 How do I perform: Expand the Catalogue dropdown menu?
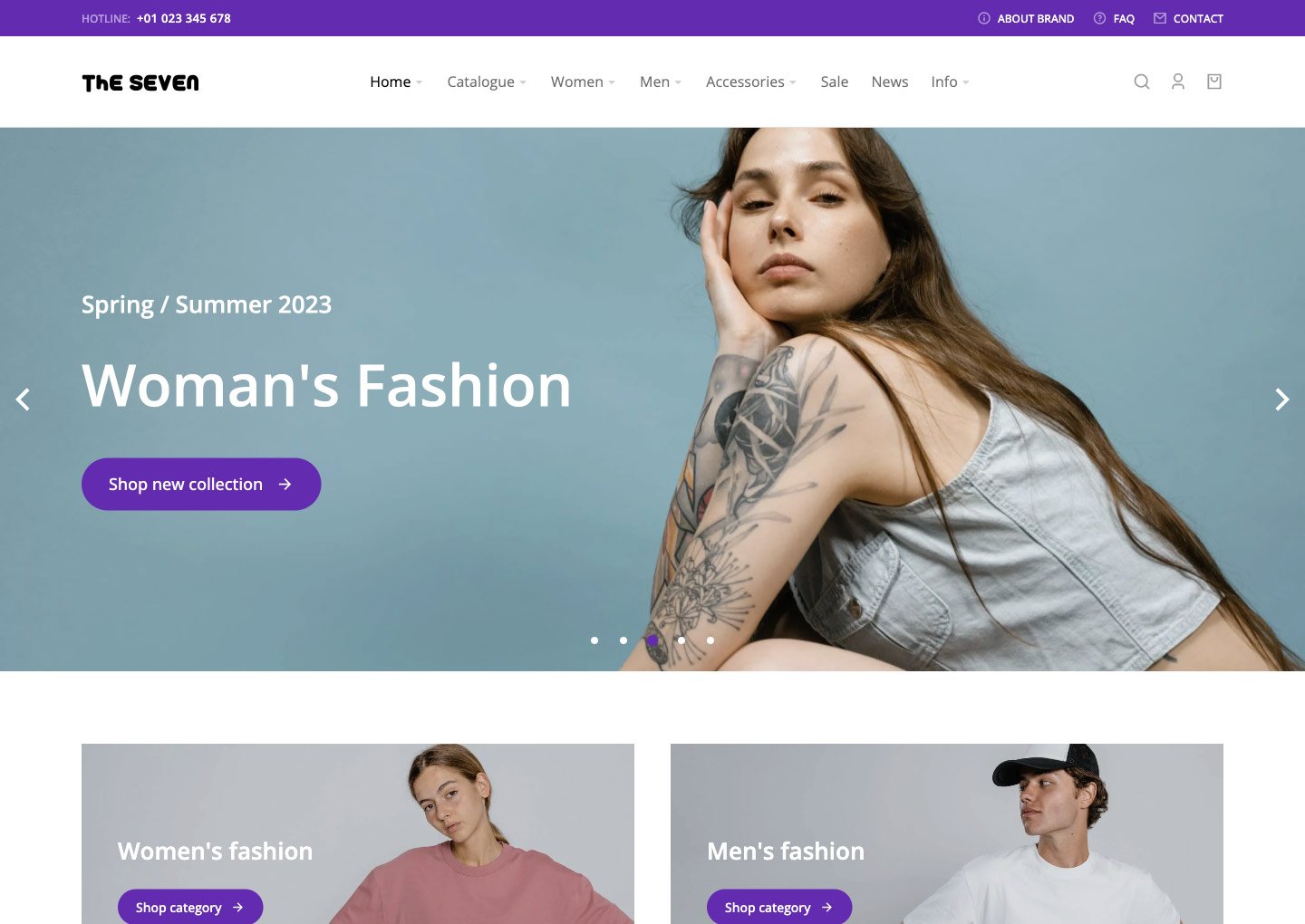[x=487, y=82]
